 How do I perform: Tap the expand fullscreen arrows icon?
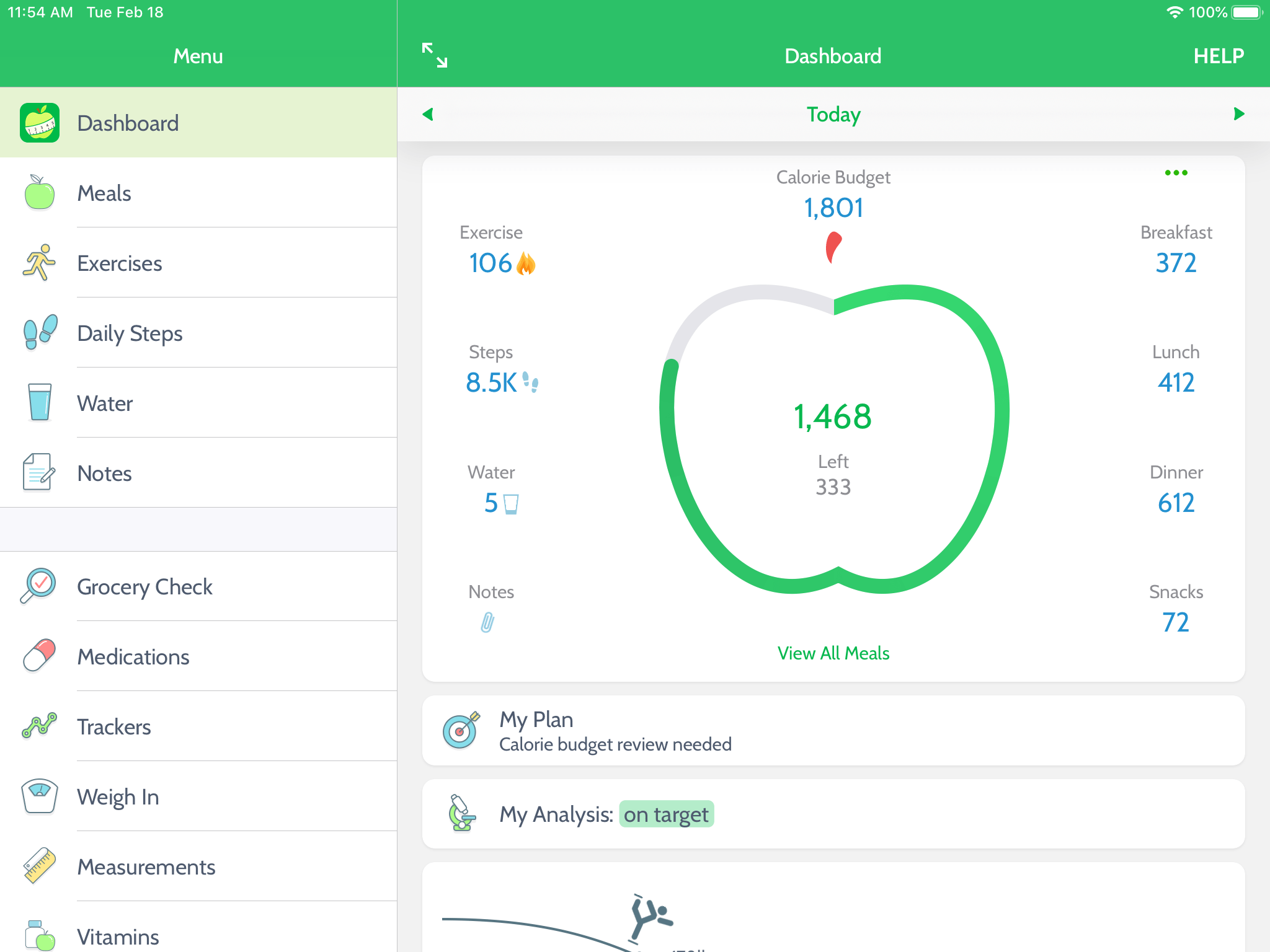pos(434,55)
